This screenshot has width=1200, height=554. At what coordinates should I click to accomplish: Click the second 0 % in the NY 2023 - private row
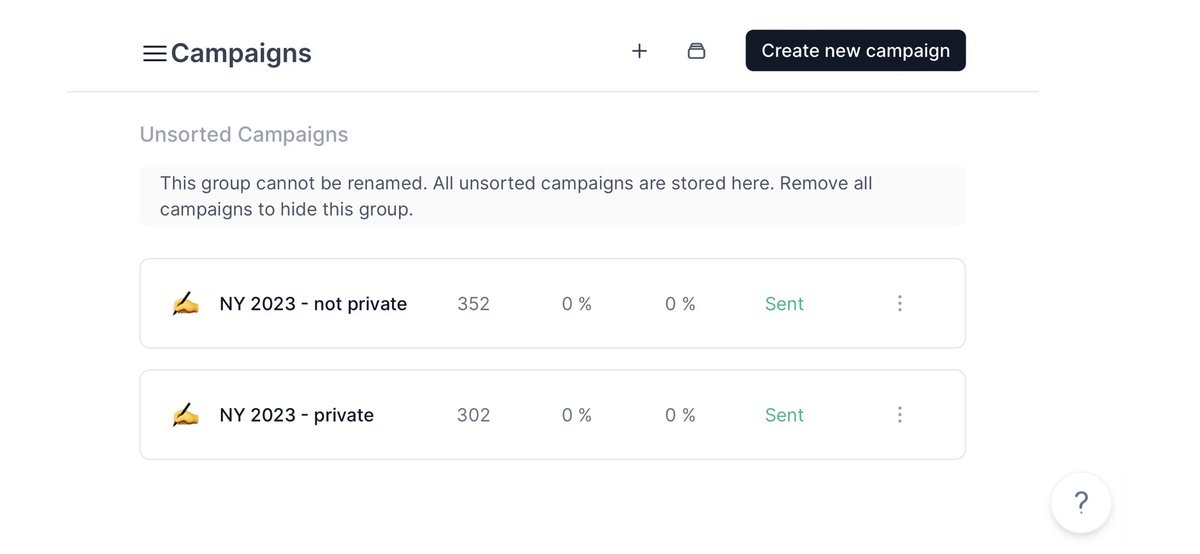tap(680, 415)
